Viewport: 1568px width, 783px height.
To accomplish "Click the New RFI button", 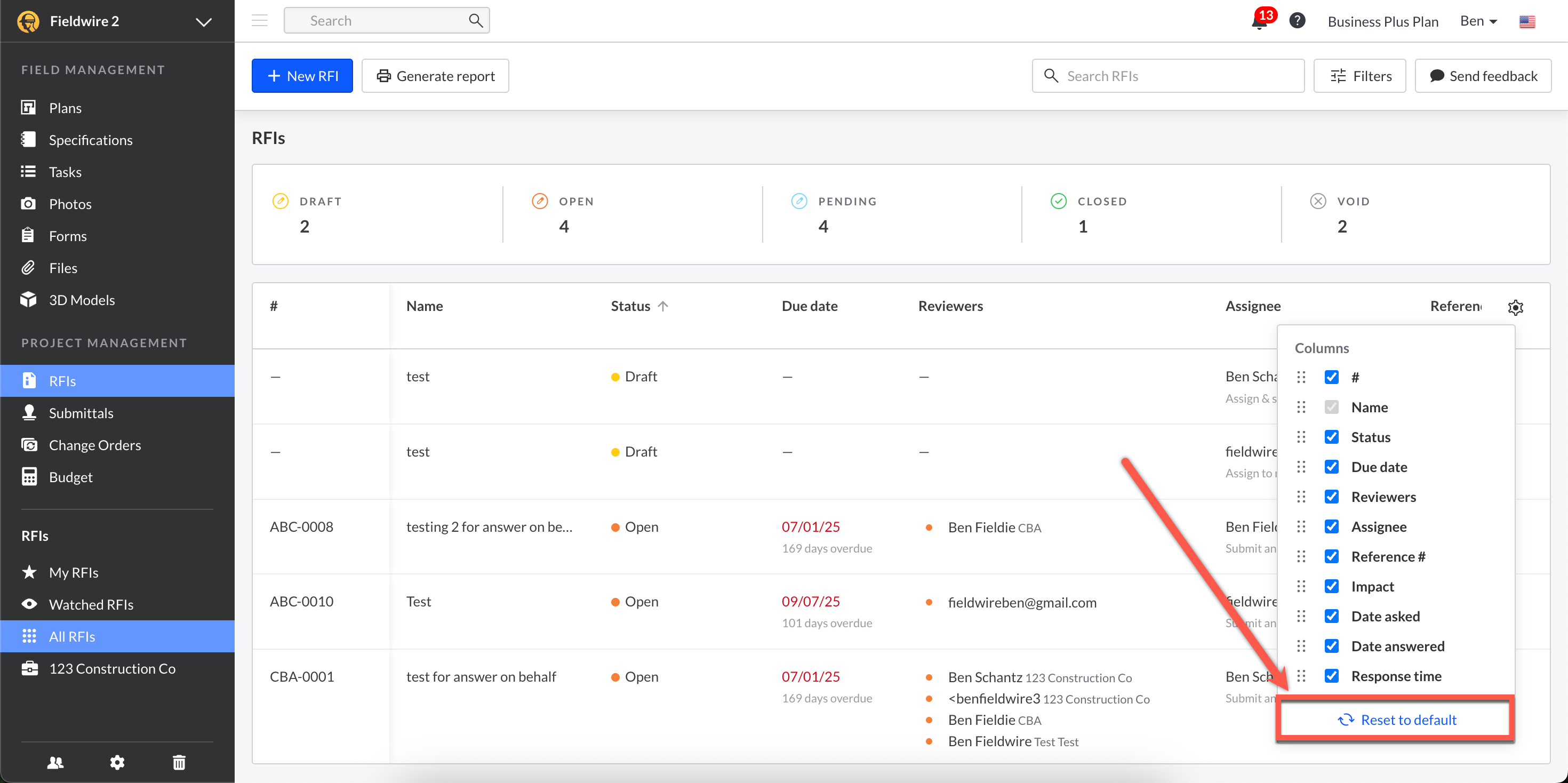I will coord(302,76).
